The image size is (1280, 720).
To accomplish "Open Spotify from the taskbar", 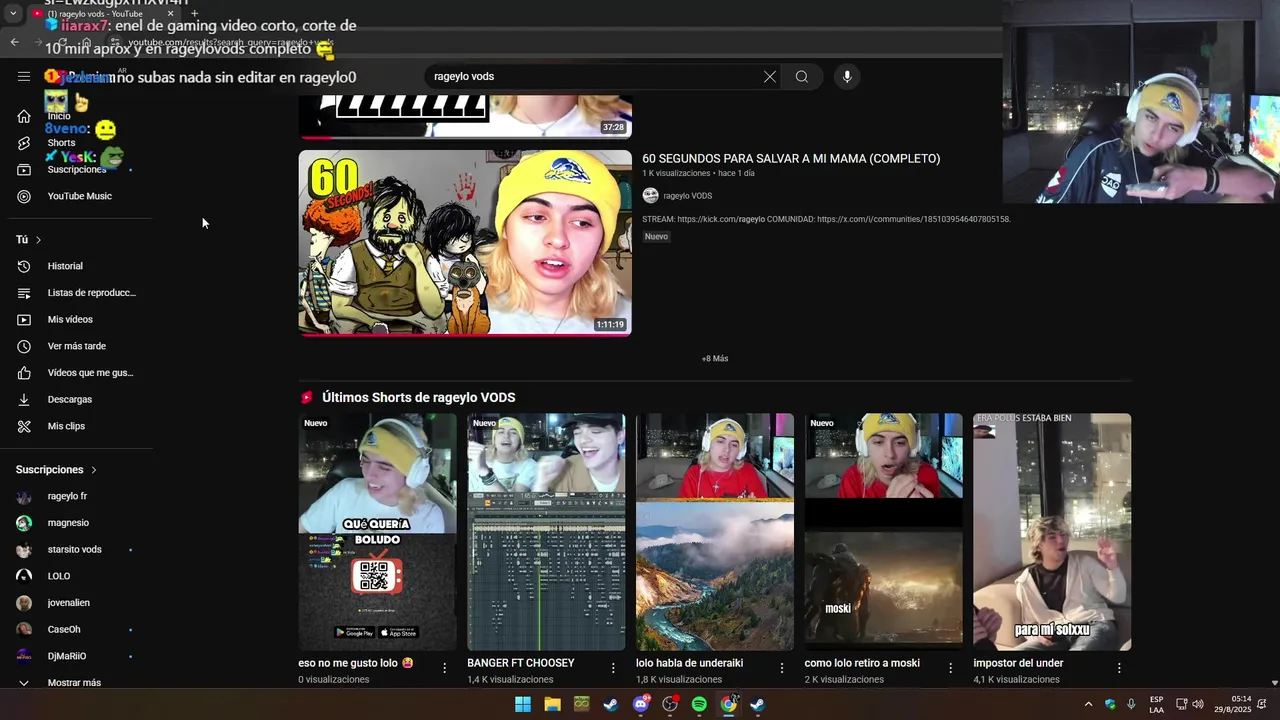I will [x=699, y=704].
